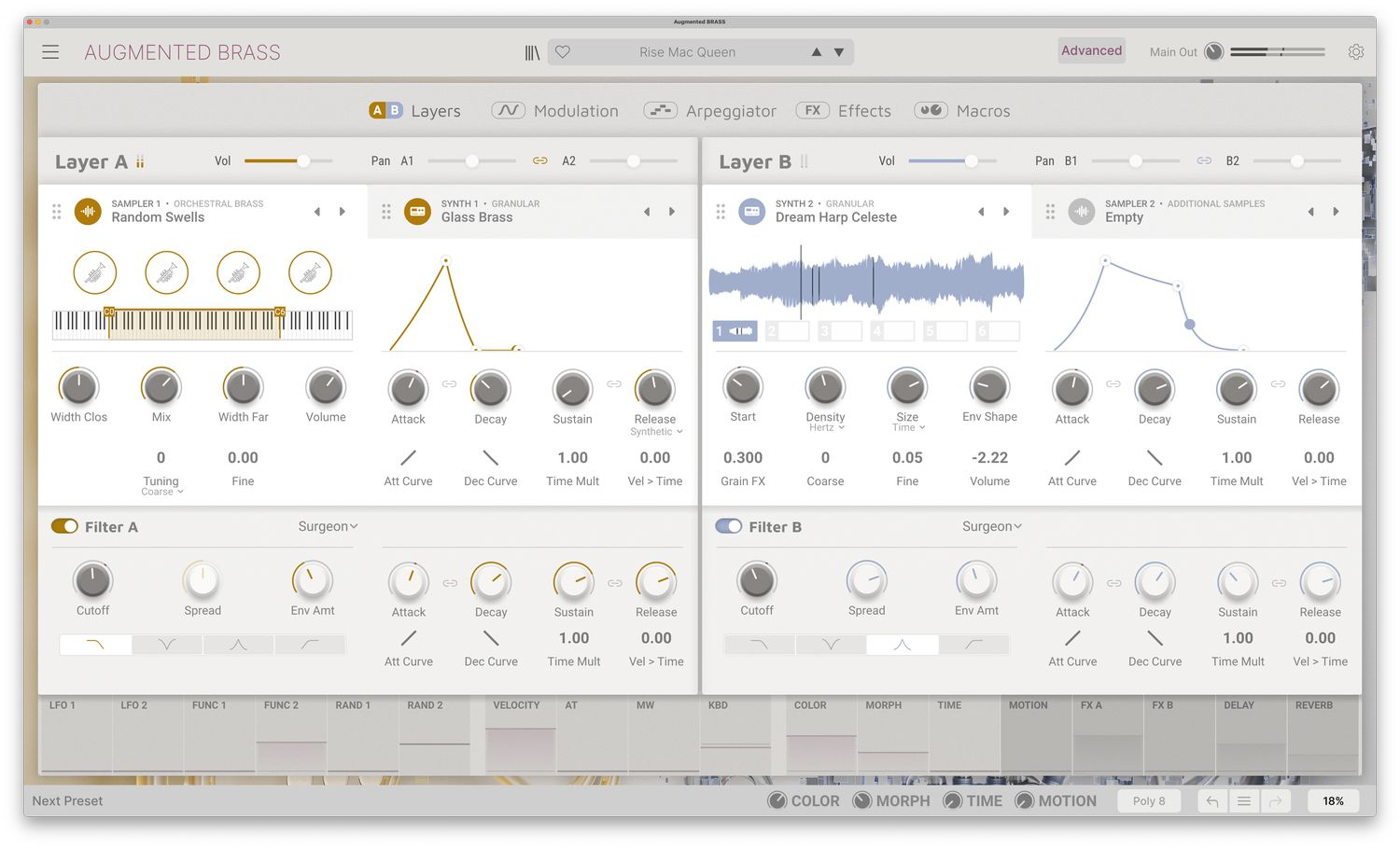Select Filter A low-pass shape
This screenshot has width=1400, height=848.
(x=95, y=645)
